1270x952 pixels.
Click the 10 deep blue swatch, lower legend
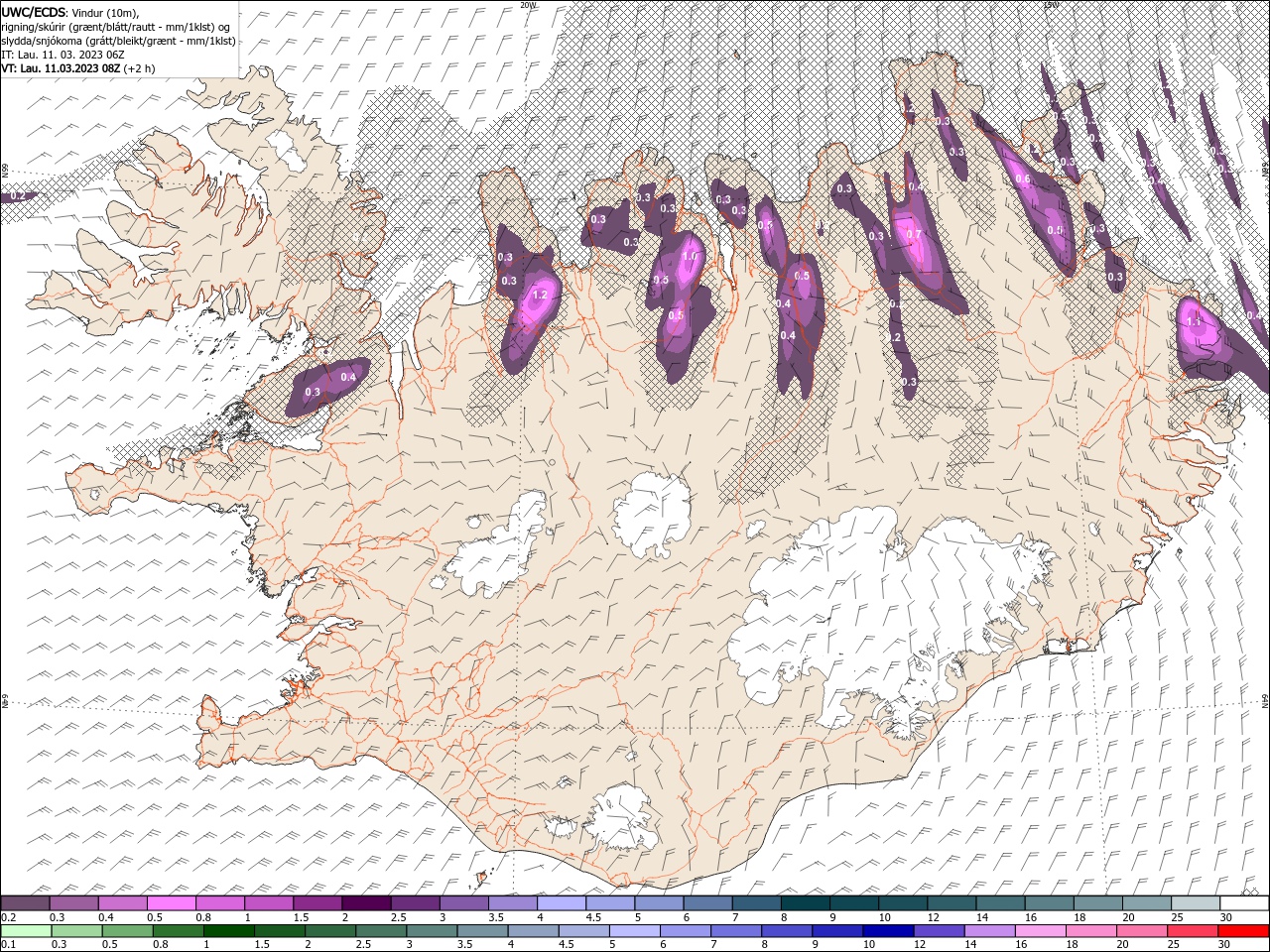pos(887,931)
